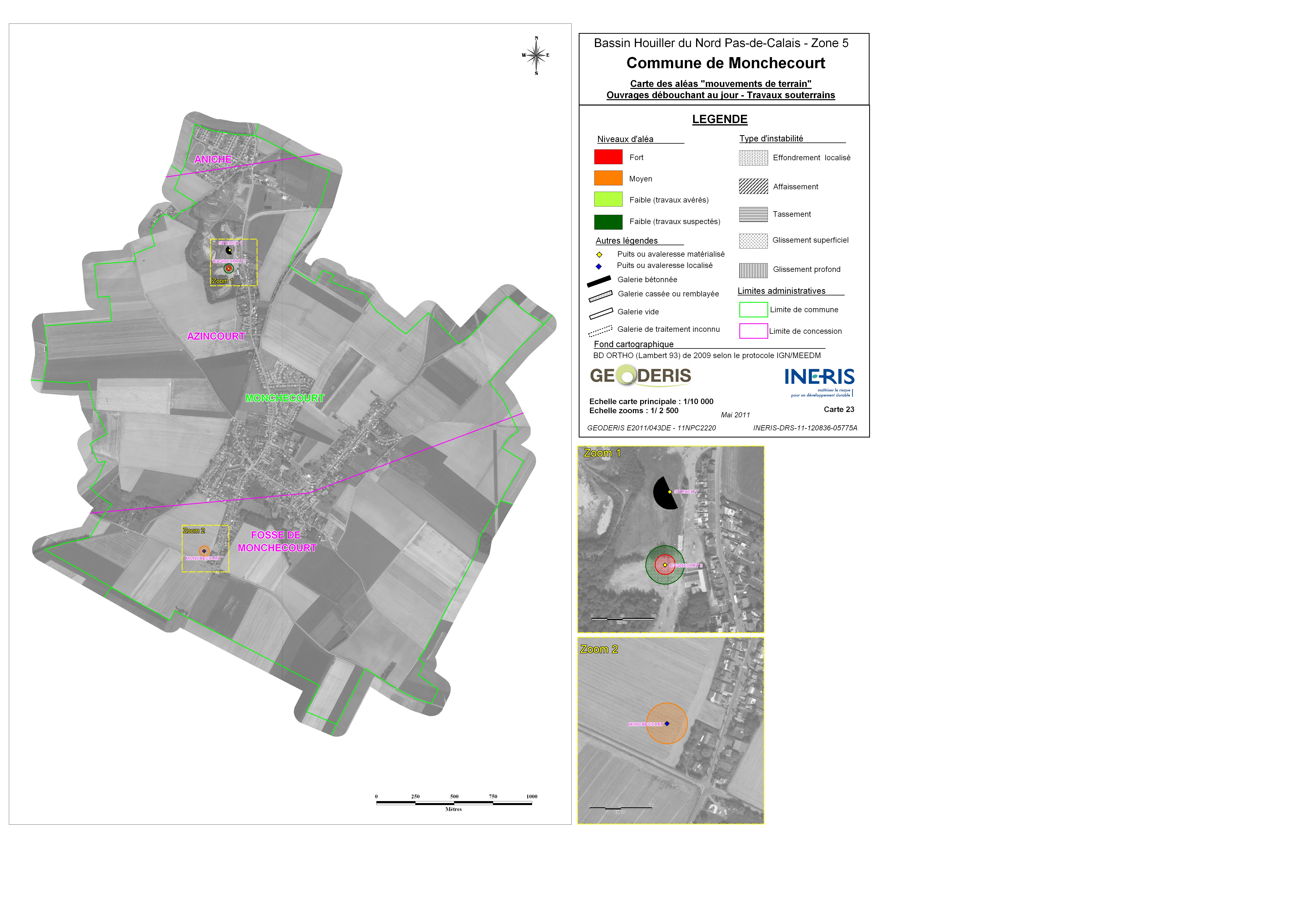Click the 'Zoom 2' title in the inset map
The width and height of the screenshot is (1308, 924).
599,649
